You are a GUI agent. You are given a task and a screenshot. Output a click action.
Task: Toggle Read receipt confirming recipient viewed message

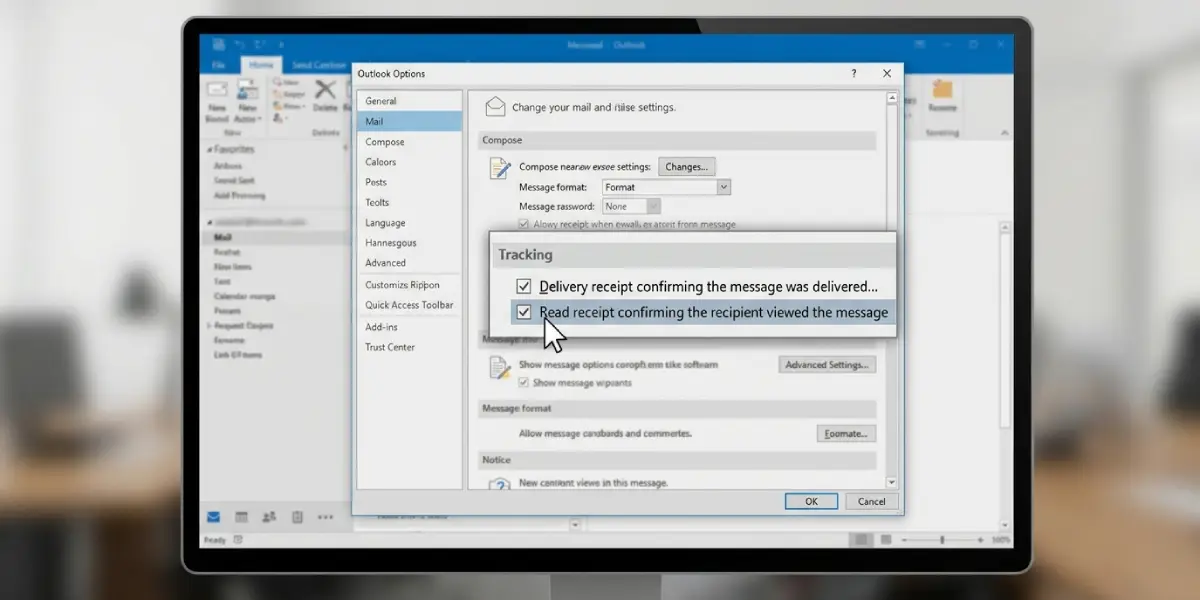tap(523, 312)
